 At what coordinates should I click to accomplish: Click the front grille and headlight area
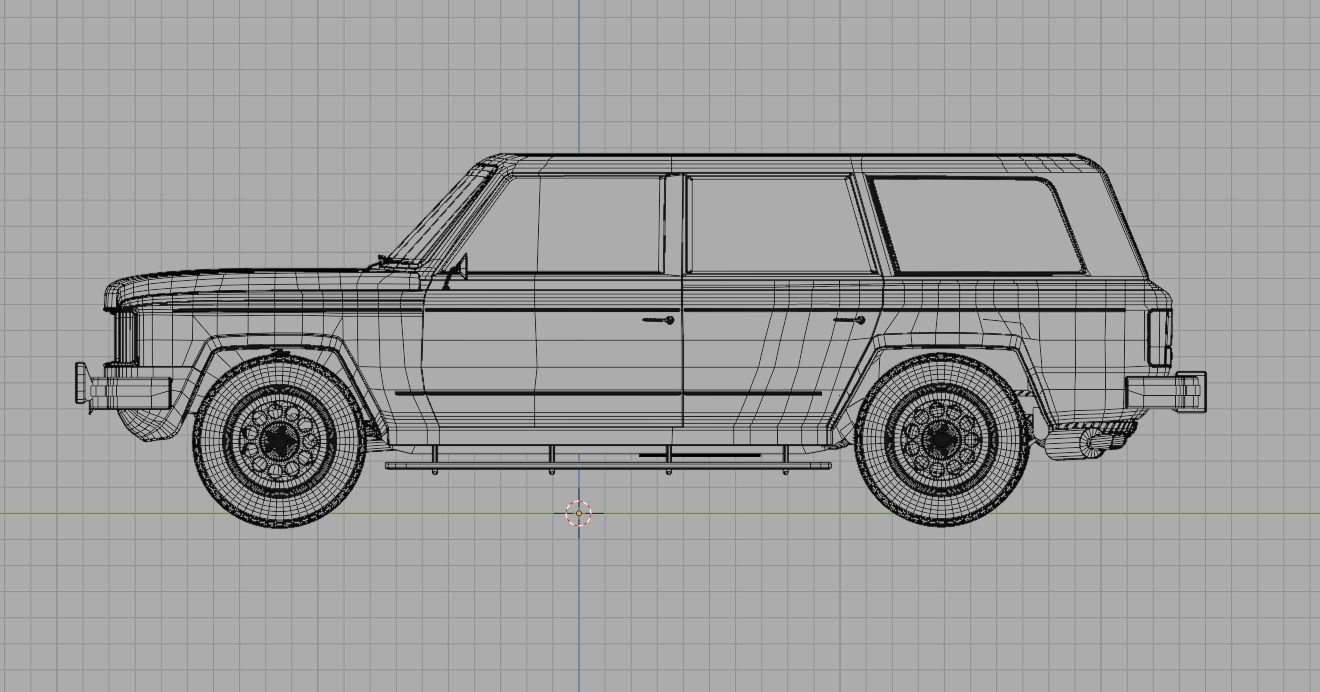tap(124, 337)
